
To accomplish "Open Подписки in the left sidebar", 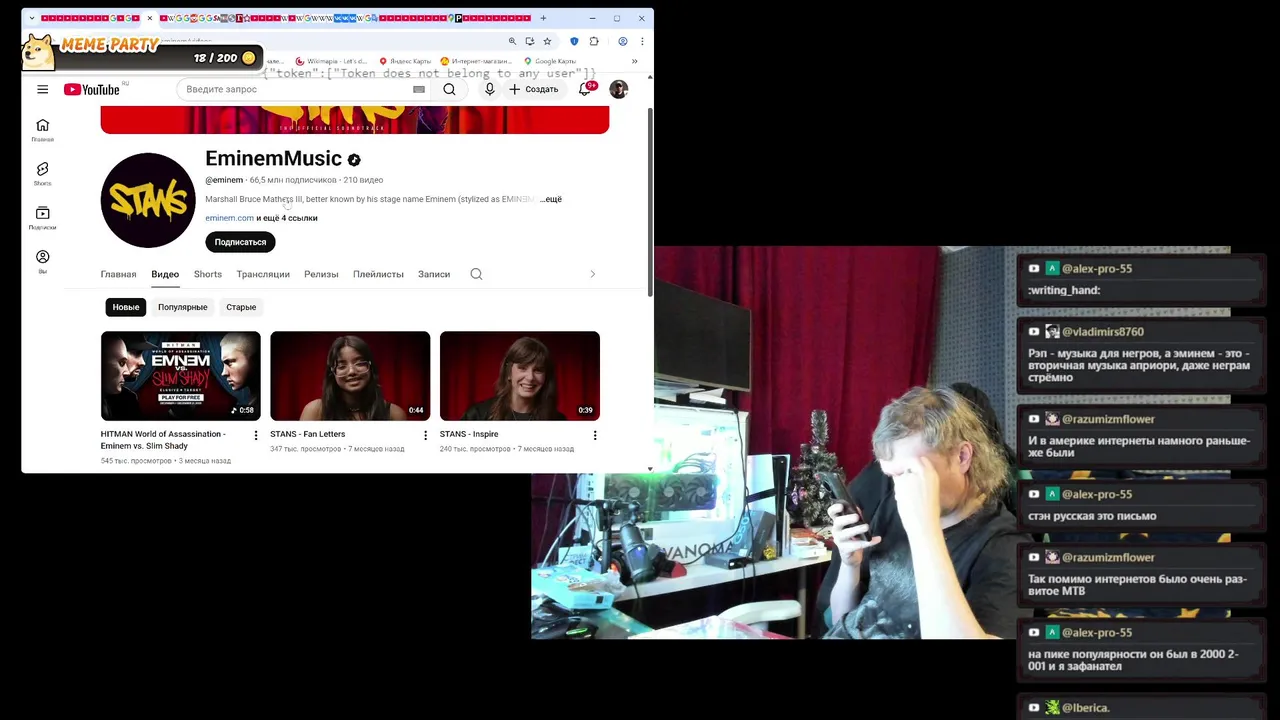I will point(42,218).
